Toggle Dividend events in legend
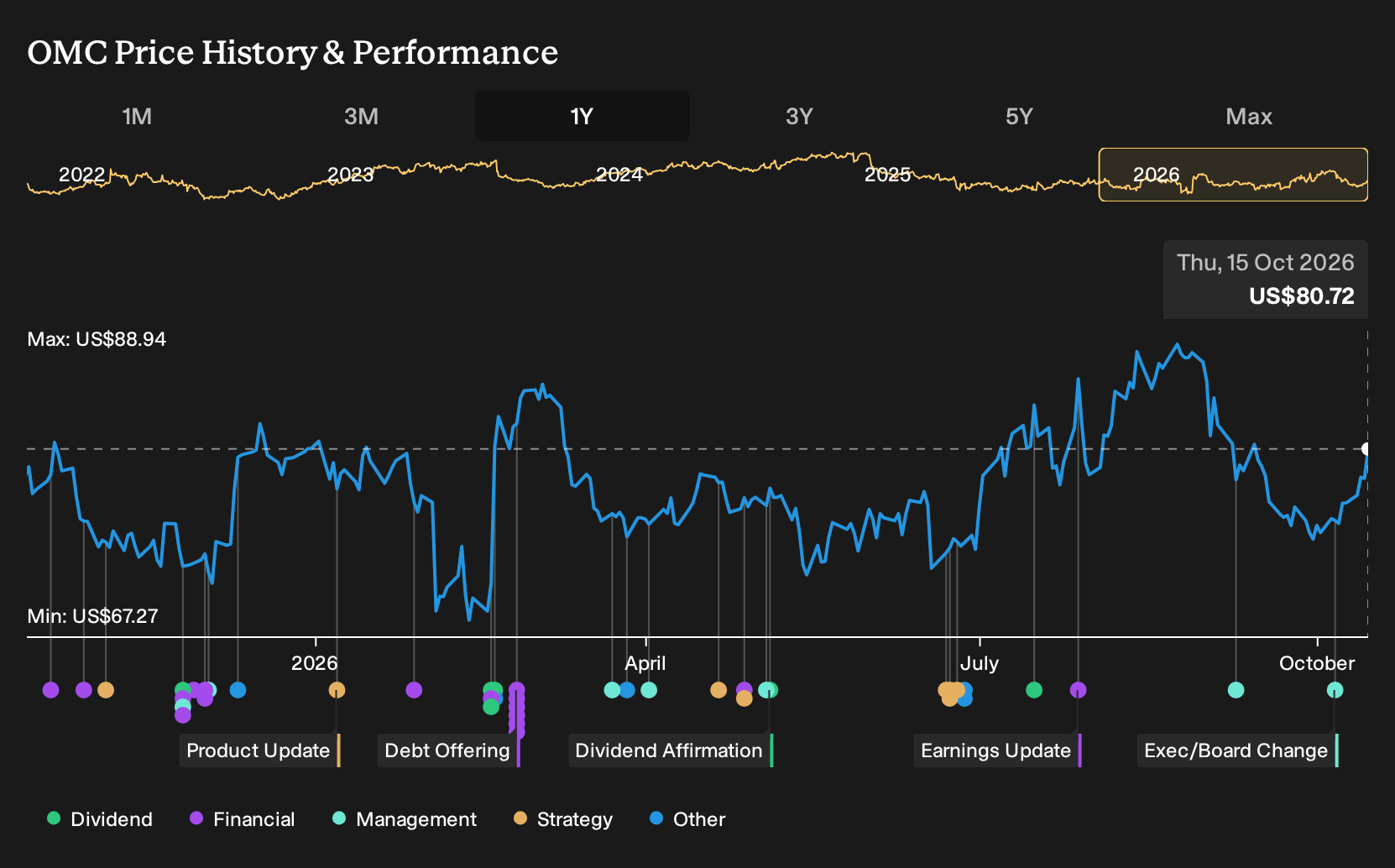This screenshot has height=868, width=1395. point(100,819)
